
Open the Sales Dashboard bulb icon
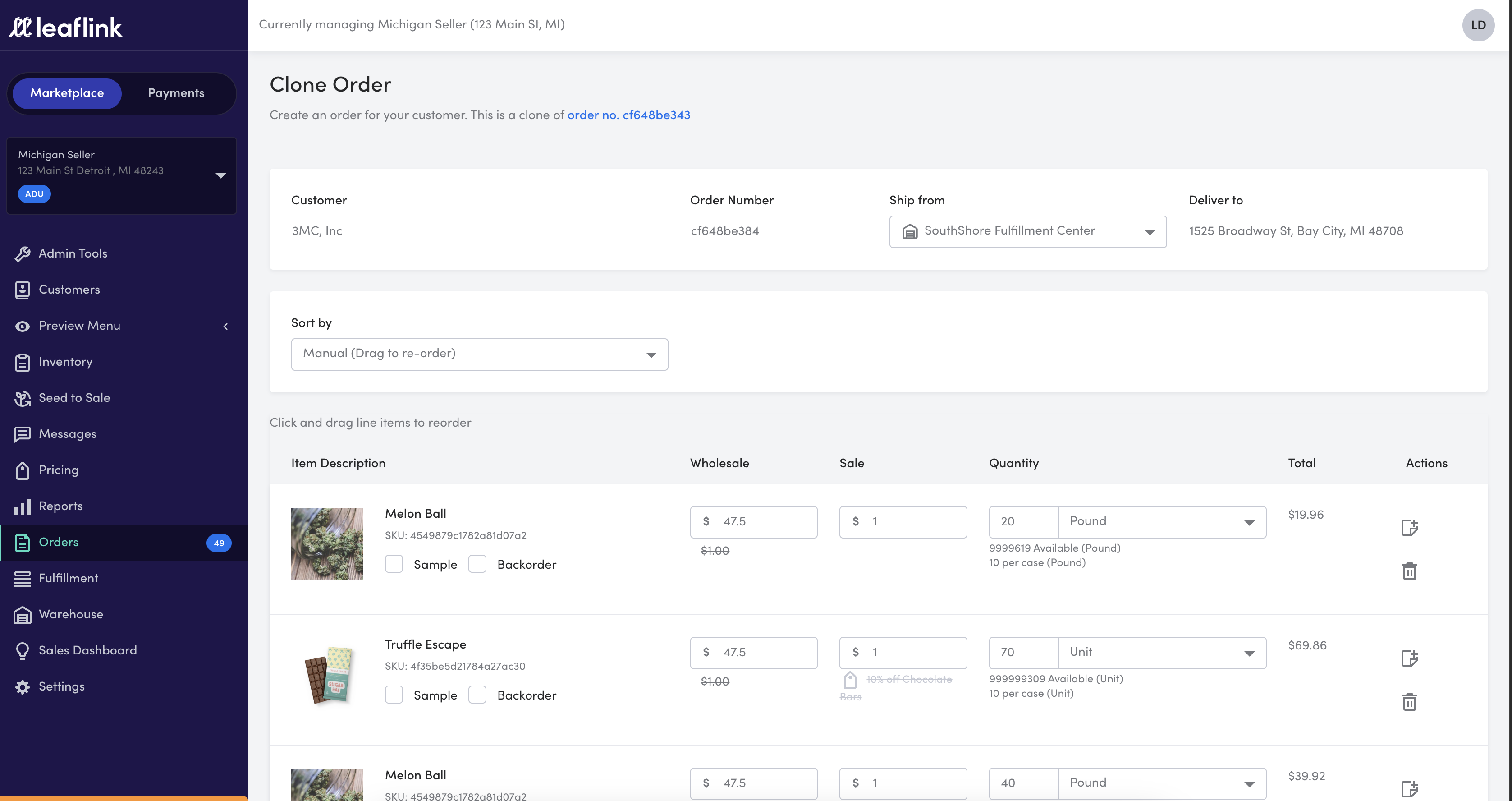(22, 651)
